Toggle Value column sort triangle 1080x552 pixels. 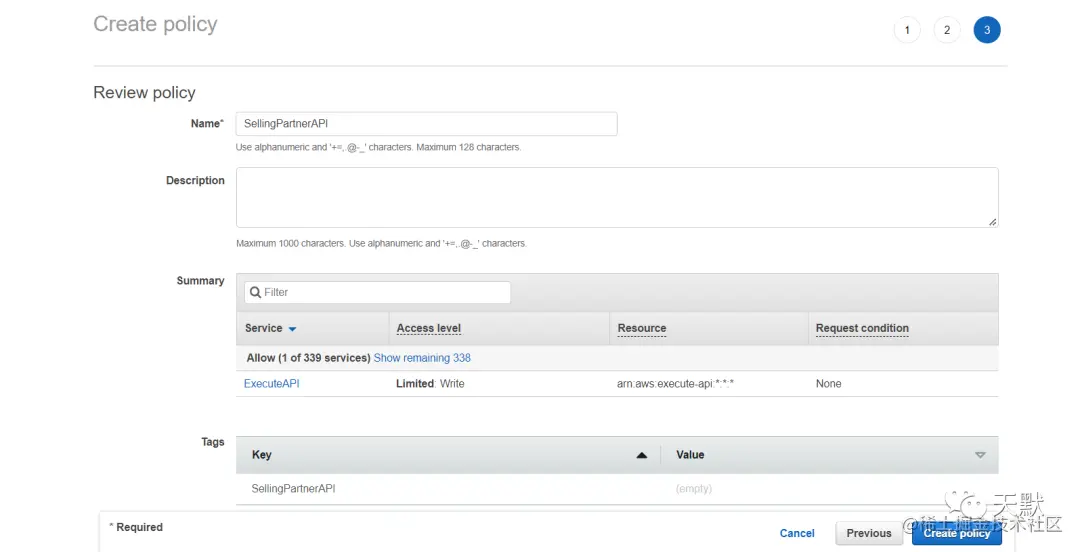click(979, 455)
